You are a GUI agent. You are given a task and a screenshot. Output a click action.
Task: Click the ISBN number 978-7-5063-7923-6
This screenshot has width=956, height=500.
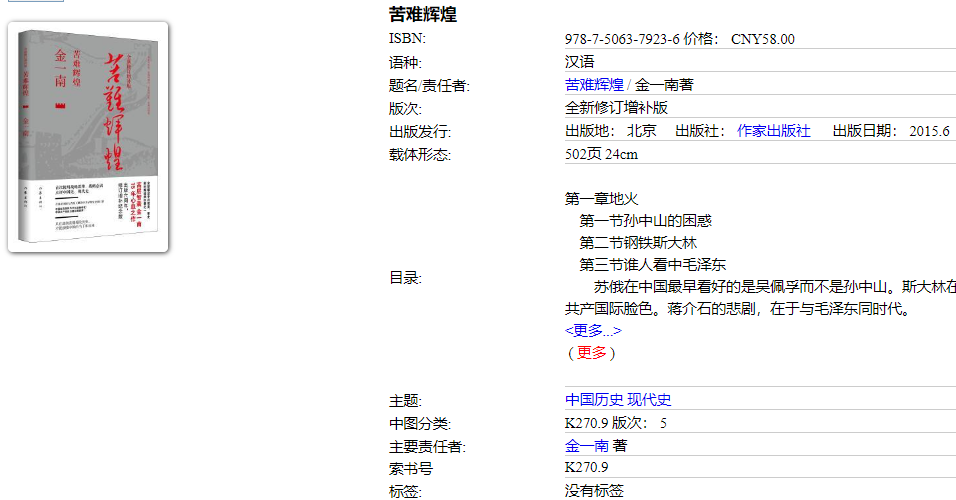[x=622, y=39]
